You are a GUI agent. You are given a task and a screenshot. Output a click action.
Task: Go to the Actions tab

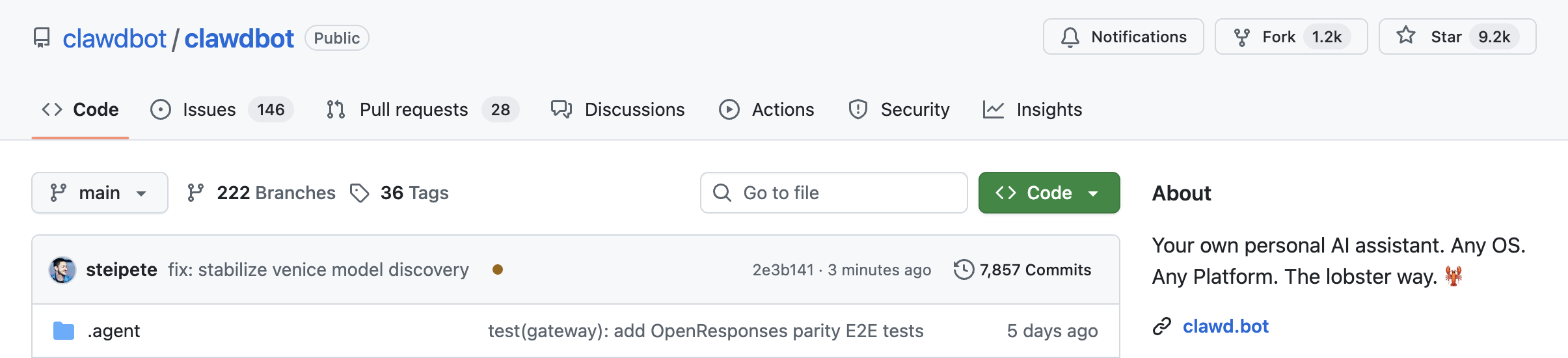coord(782,109)
